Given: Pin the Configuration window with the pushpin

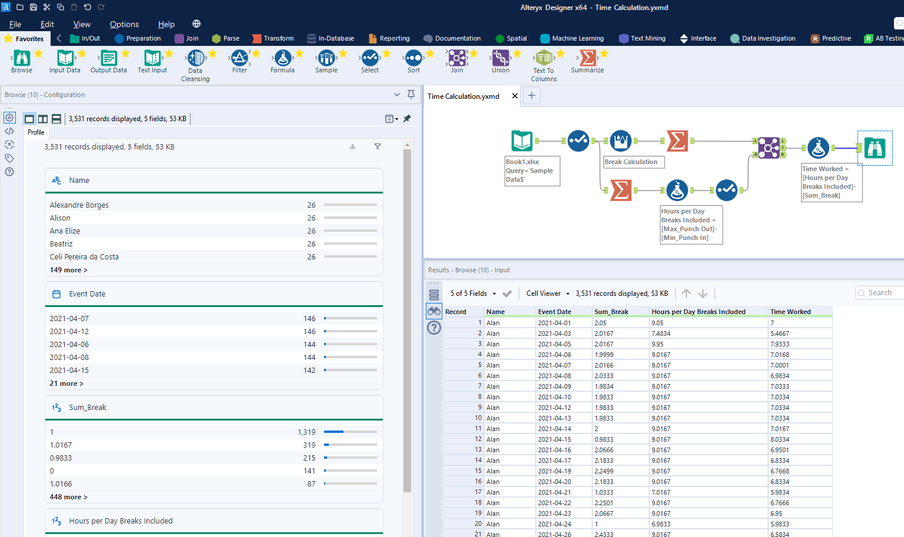Looking at the screenshot, I should pyautogui.click(x=411, y=95).
